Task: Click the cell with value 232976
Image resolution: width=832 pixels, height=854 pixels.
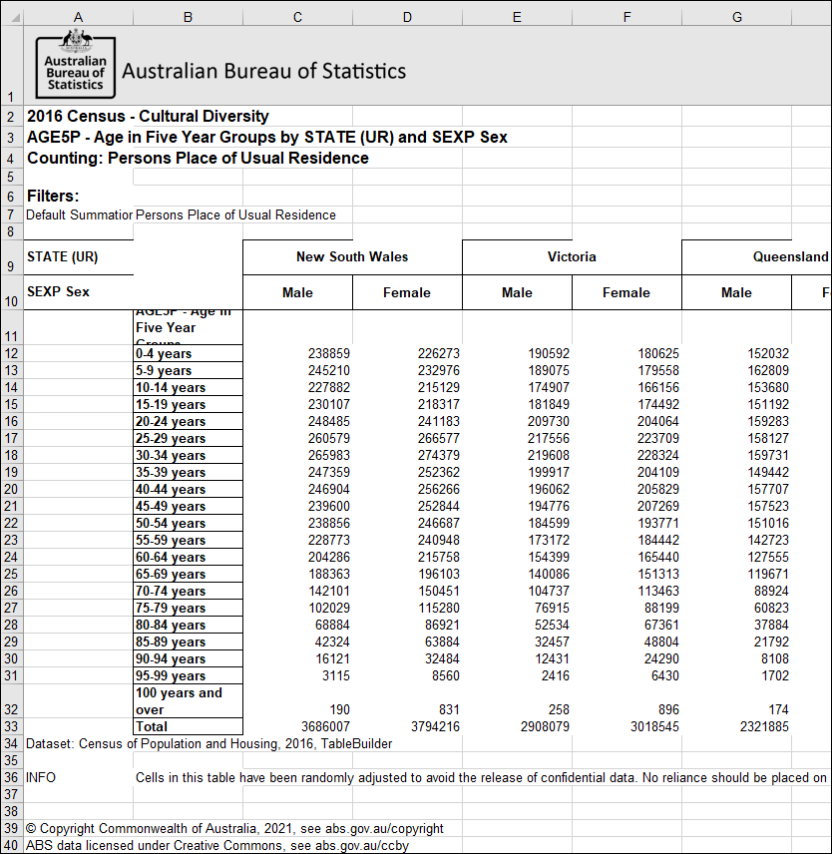Action: (x=407, y=370)
